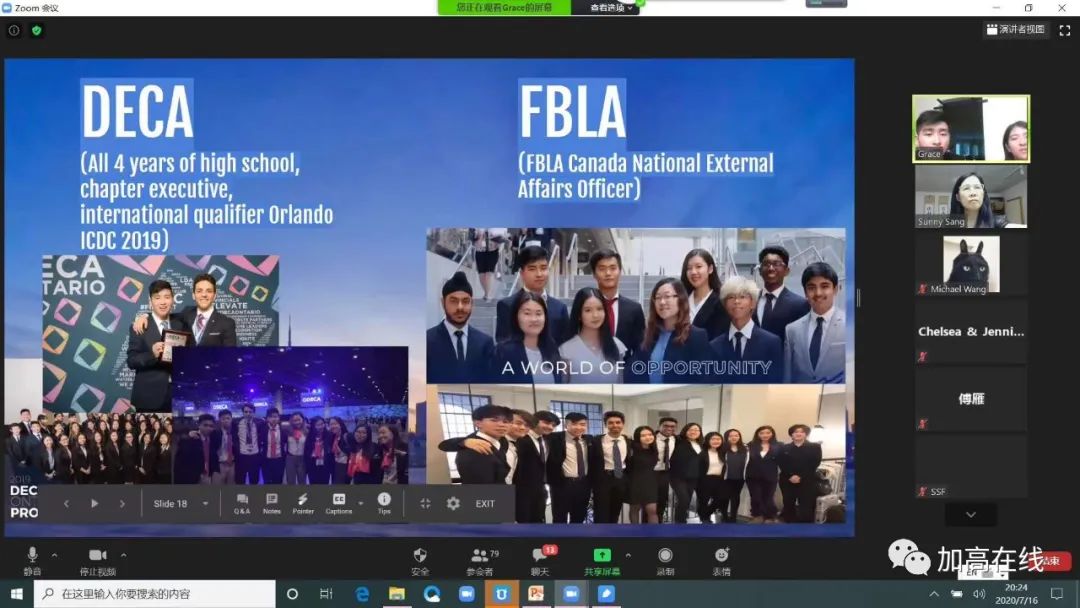Stop video using the camera button
Screen dimensions: 1080x608
tap(97, 560)
